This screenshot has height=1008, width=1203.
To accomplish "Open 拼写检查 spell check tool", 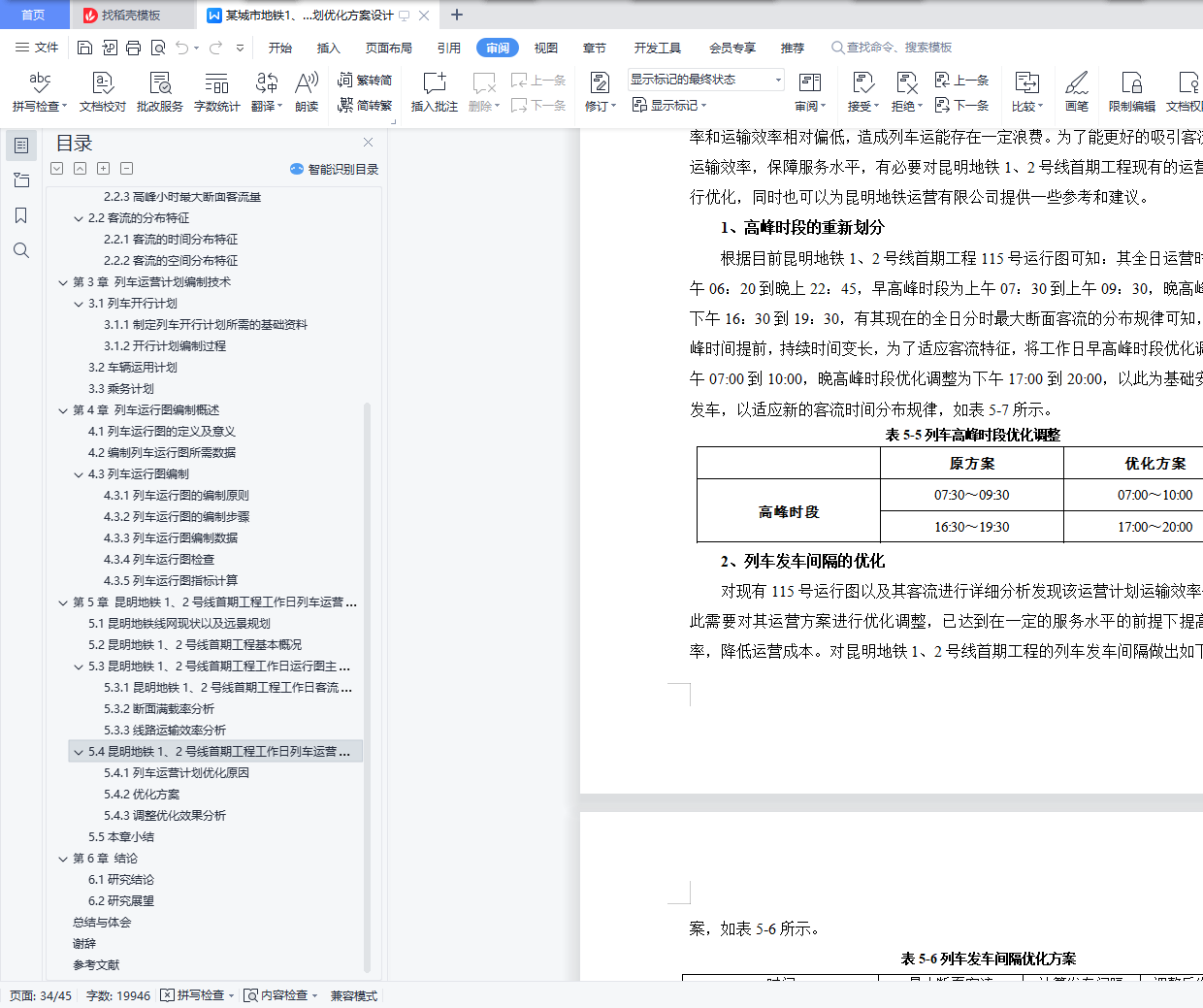I will coord(40,92).
